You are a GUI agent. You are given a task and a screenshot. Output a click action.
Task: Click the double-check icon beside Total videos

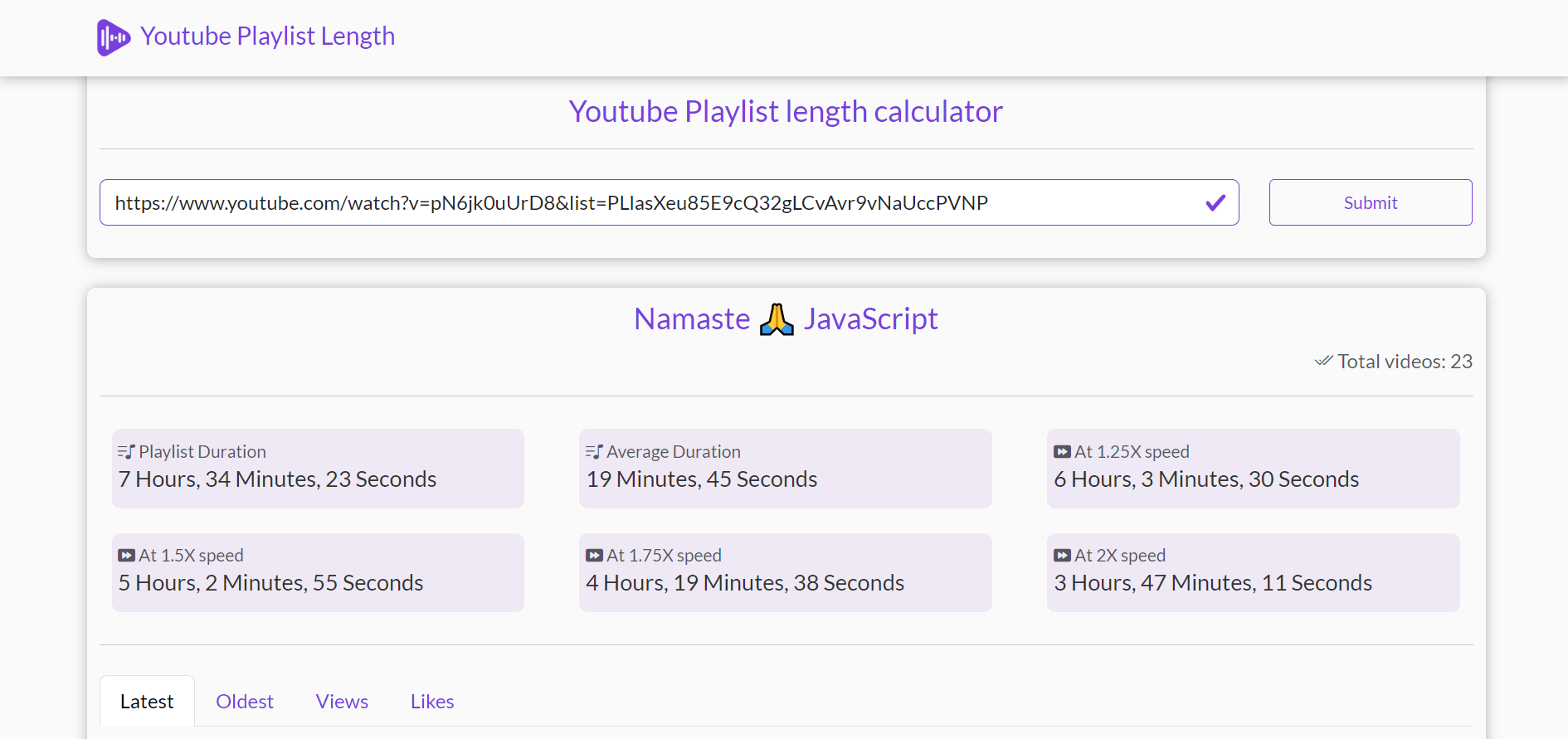1323,361
